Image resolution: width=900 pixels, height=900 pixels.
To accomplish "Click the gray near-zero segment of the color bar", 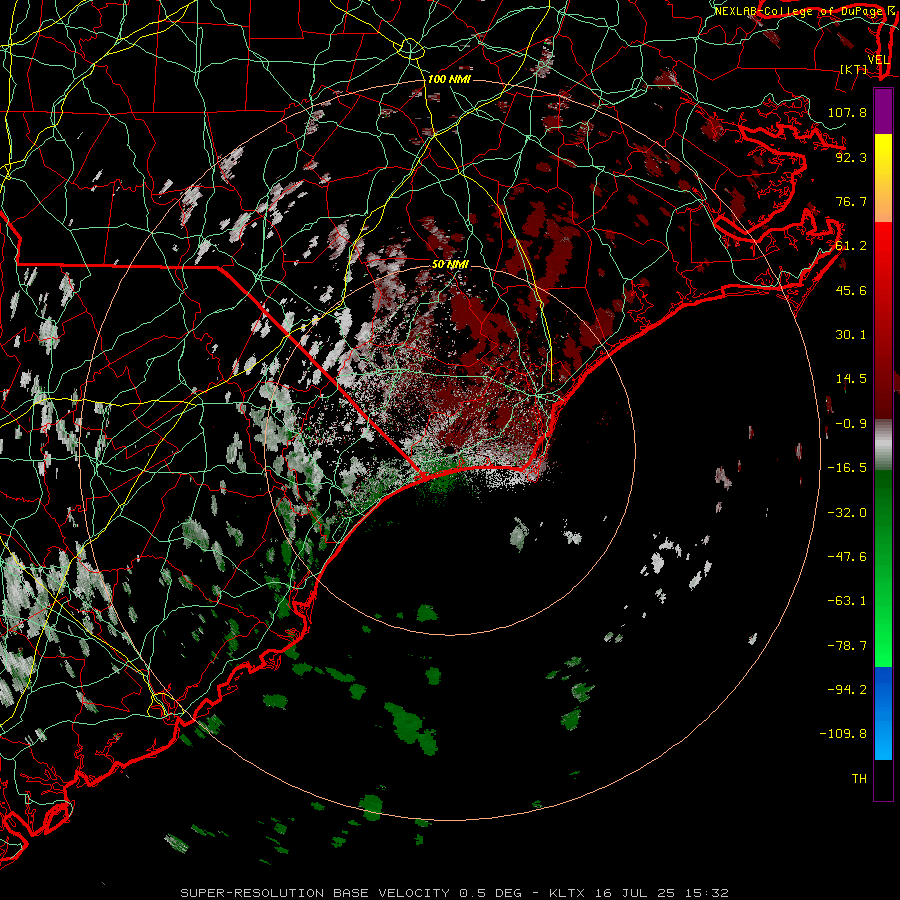I will (x=883, y=445).
